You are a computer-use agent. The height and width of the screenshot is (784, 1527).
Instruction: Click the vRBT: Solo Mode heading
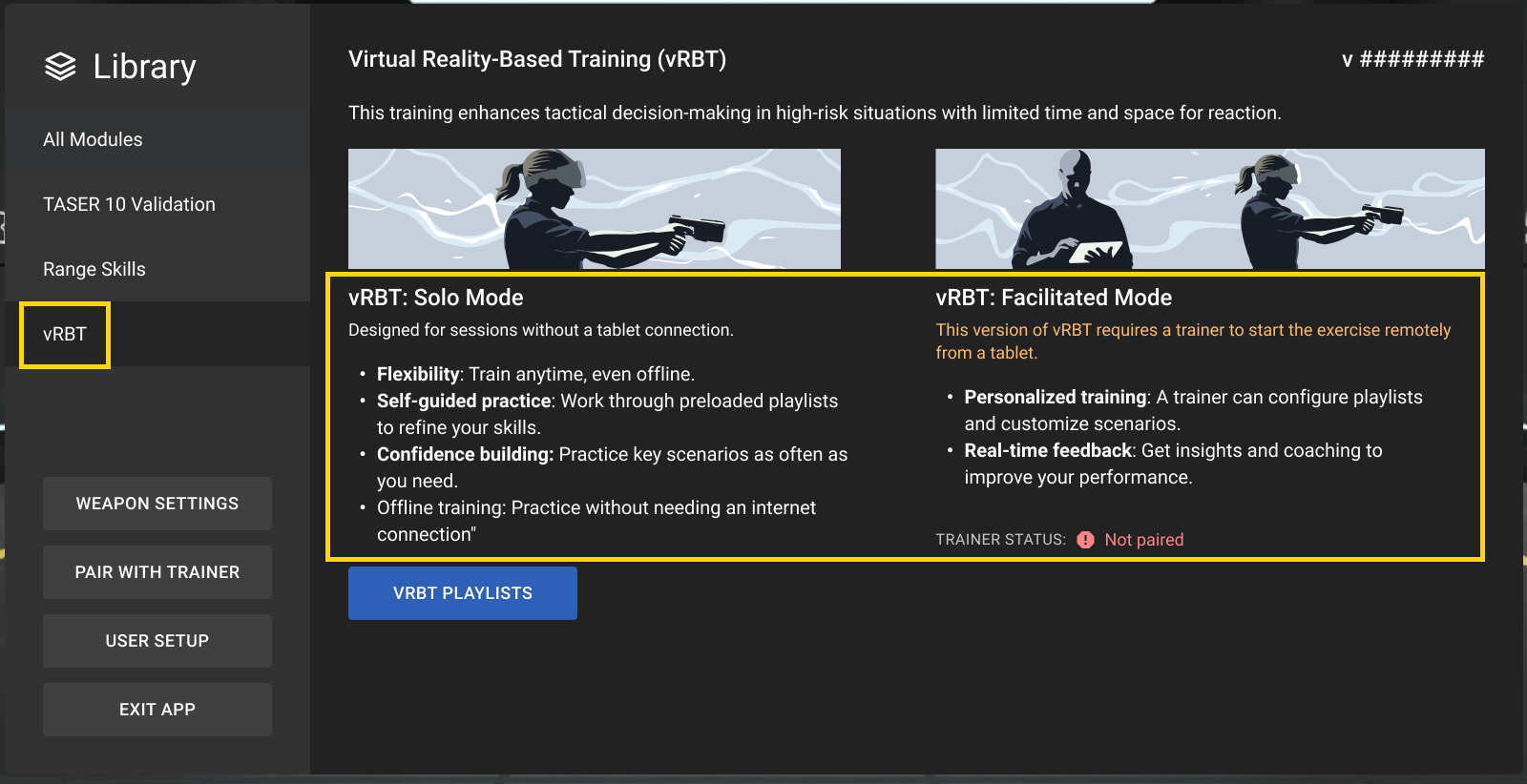coord(435,298)
